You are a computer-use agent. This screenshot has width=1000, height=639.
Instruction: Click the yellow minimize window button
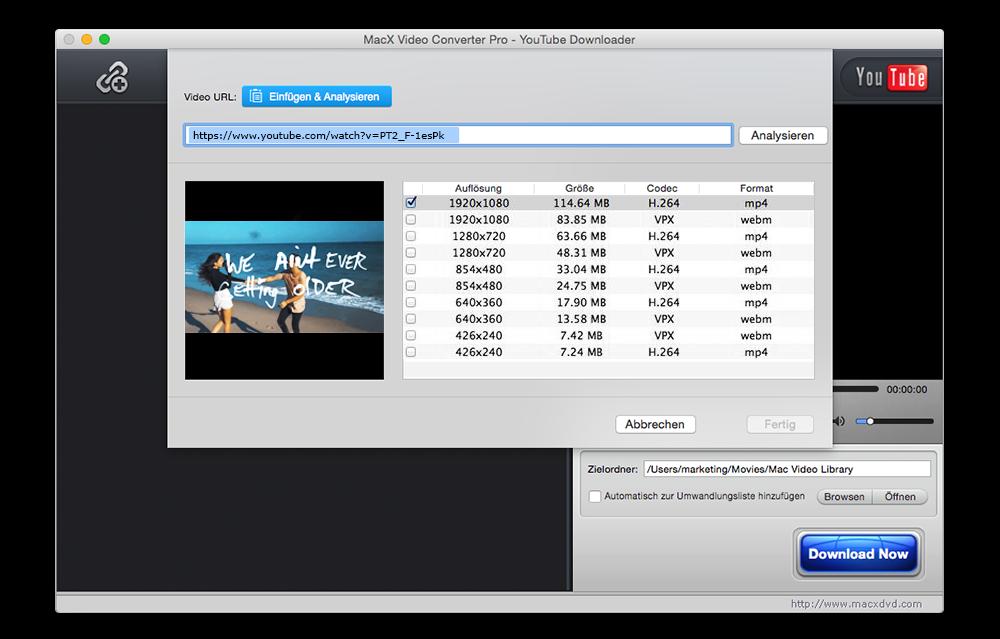click(x=87, y=40)
